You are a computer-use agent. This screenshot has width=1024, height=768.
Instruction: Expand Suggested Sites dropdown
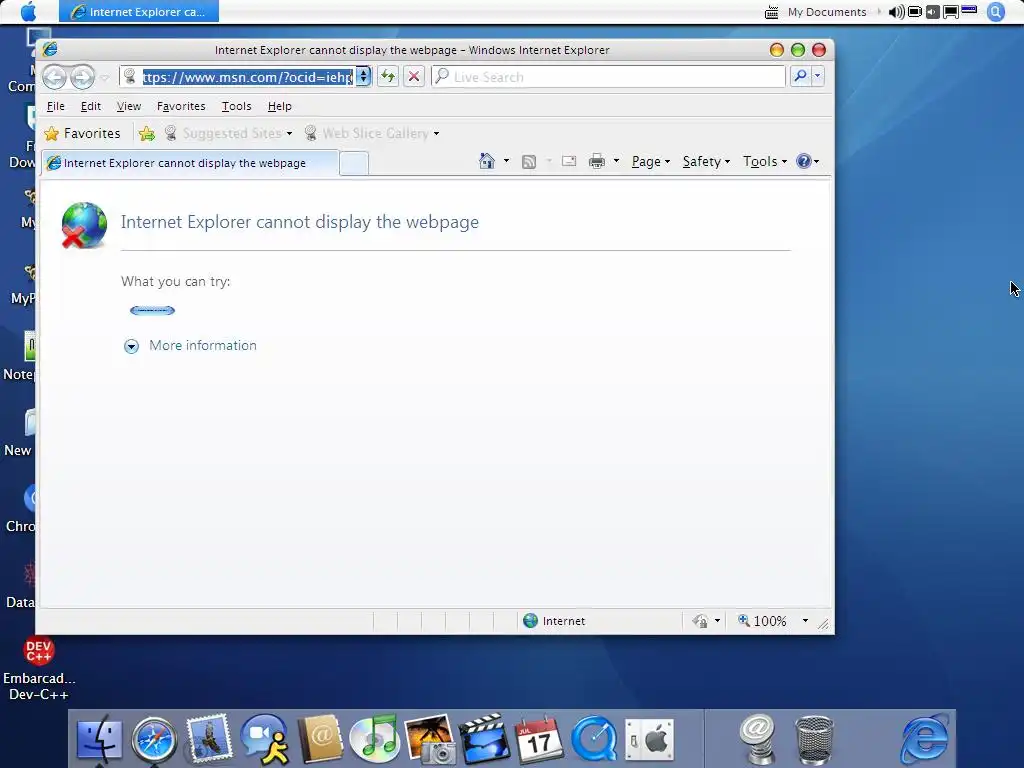coord(289,134)
